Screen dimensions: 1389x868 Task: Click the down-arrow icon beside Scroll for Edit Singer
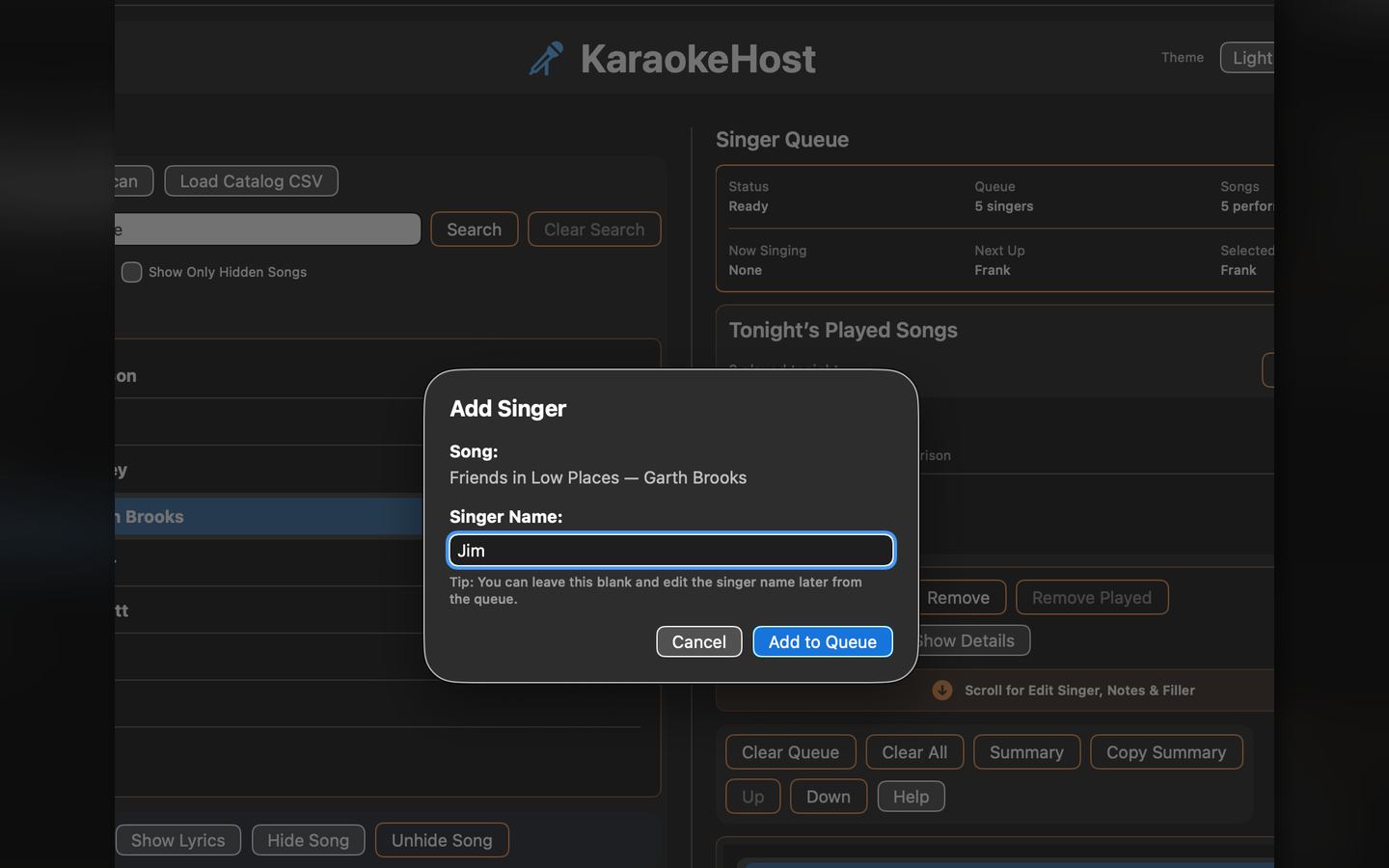(x=942, y=691)
